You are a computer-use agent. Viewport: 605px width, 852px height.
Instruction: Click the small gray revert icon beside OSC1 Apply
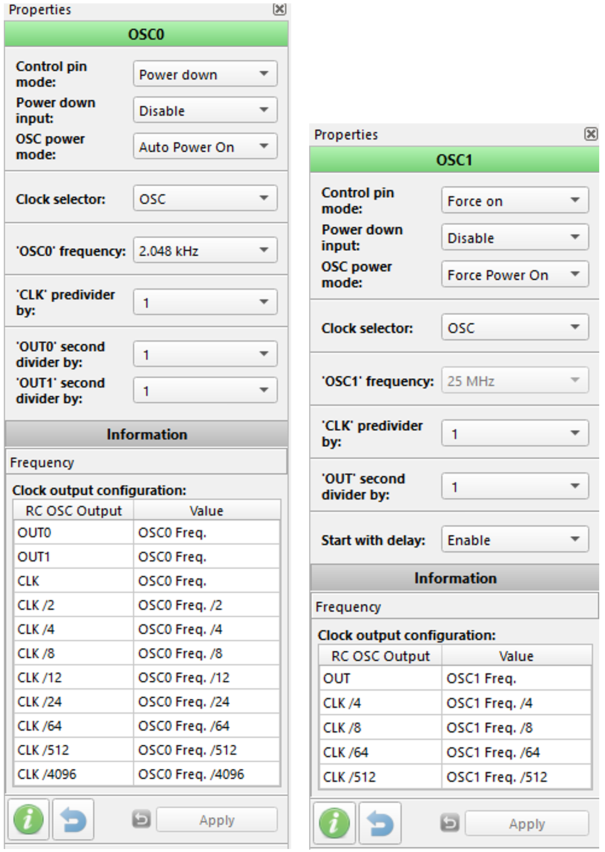click(450, 823)
